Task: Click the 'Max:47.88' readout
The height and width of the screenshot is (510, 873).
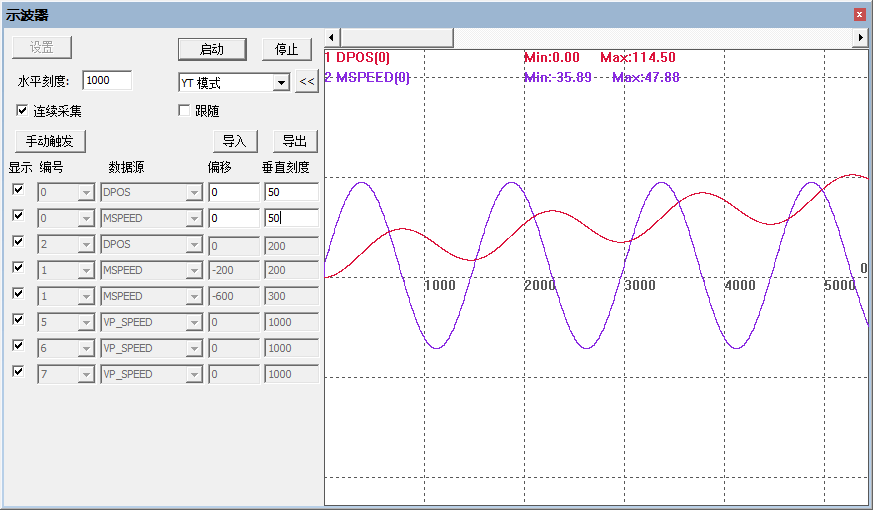Action: click(x=646, y=77)
